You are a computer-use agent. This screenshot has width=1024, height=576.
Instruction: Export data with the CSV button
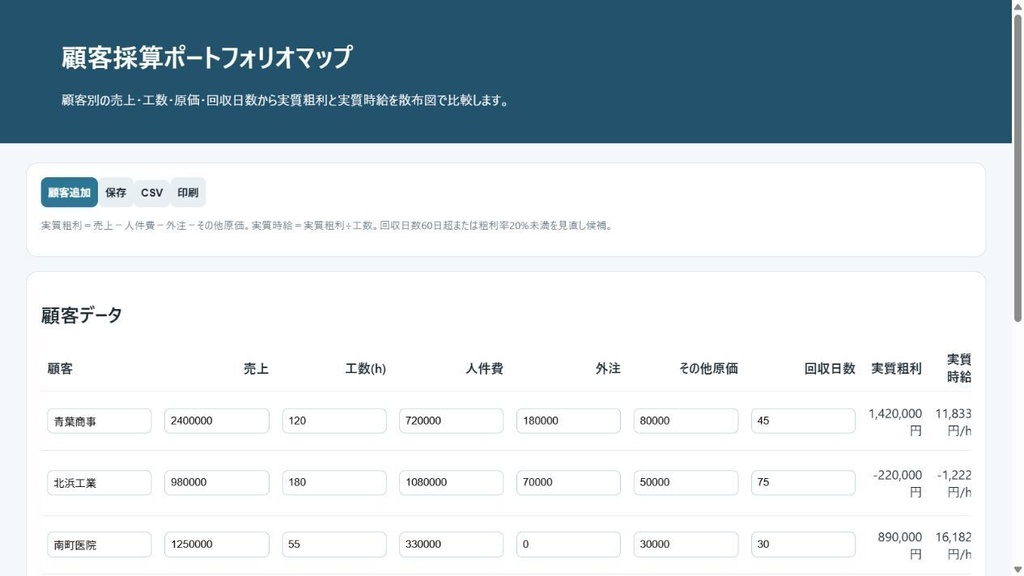click(152, 193)
